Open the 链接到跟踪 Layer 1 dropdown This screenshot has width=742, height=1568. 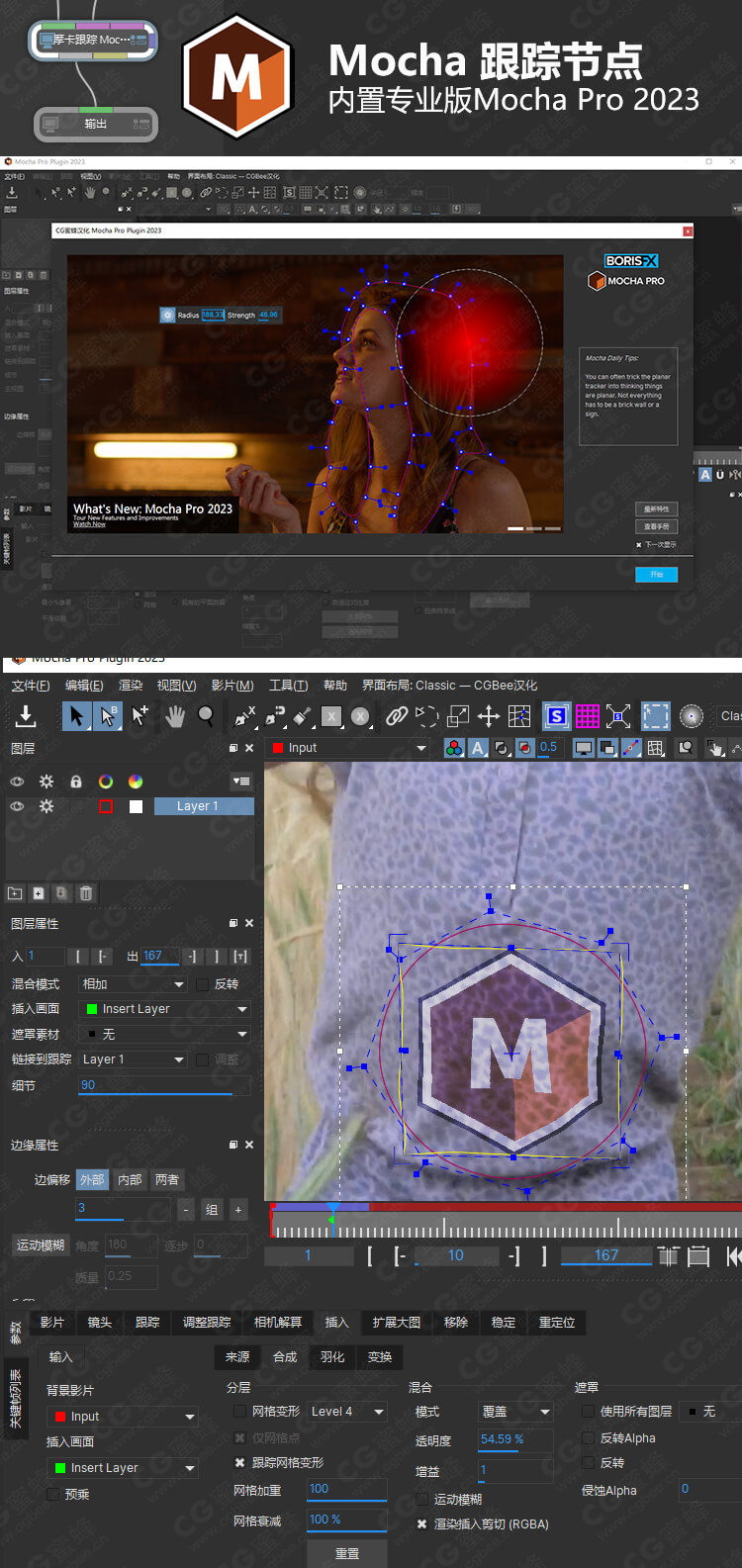coord(134,1060)
